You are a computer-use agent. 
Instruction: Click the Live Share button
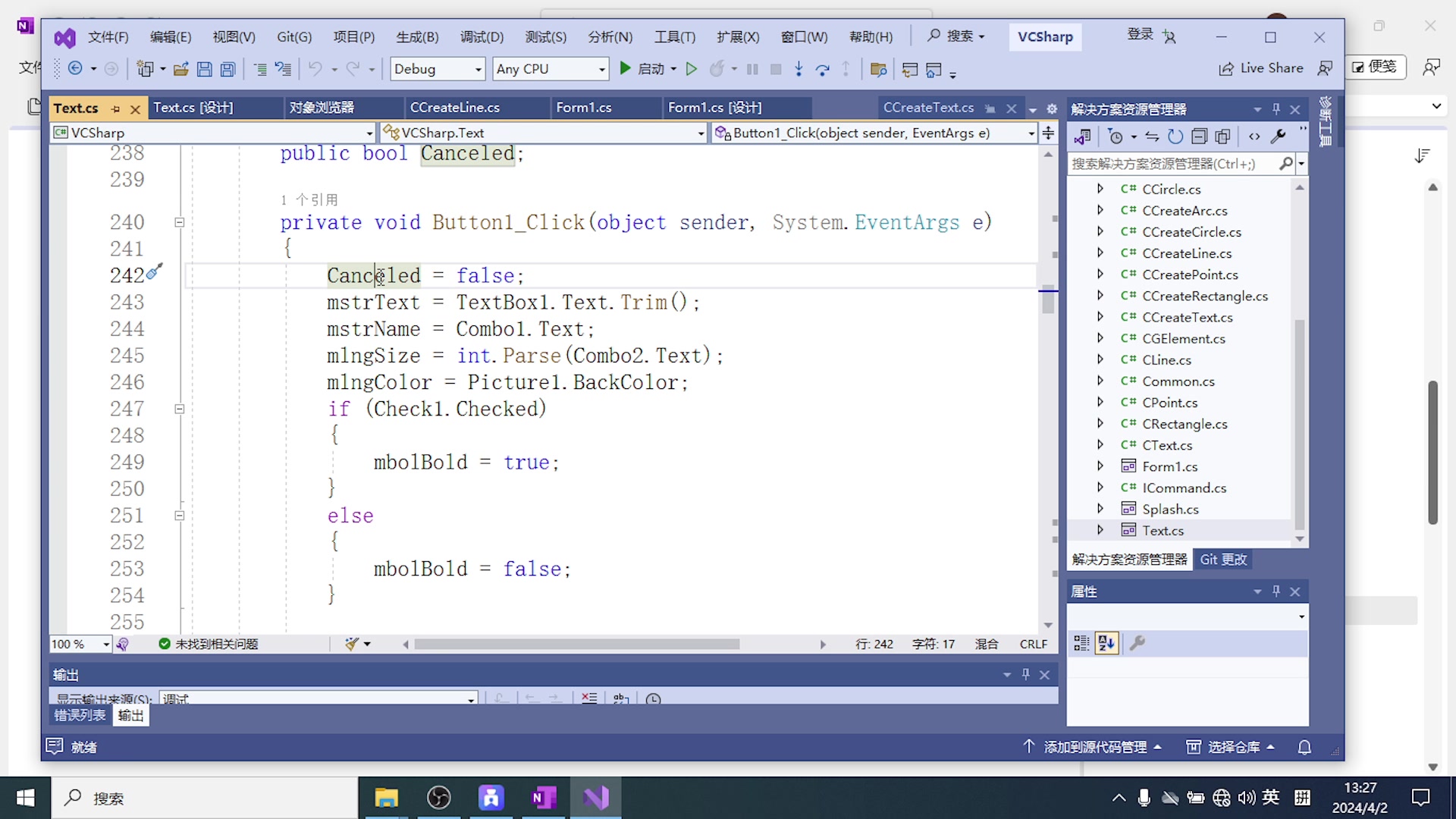pos(1261,67)
